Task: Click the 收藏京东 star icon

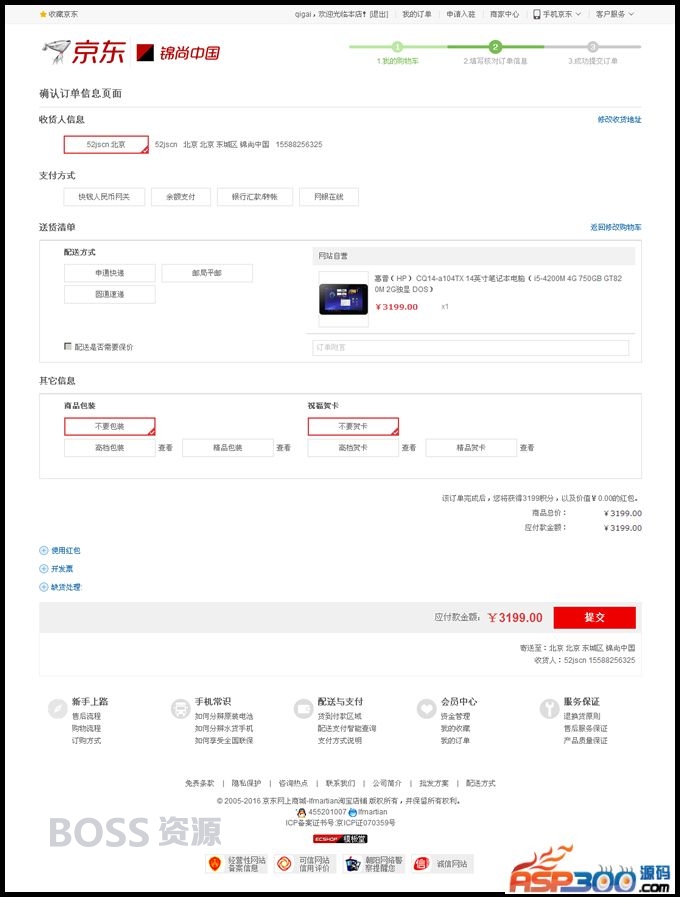Action: [x=43, y=14]
